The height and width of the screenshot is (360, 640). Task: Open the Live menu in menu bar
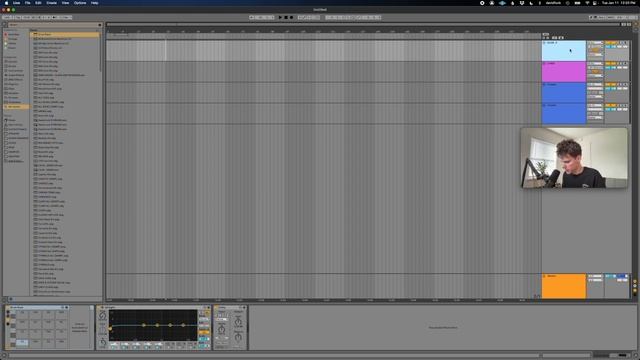coord(17,3)
